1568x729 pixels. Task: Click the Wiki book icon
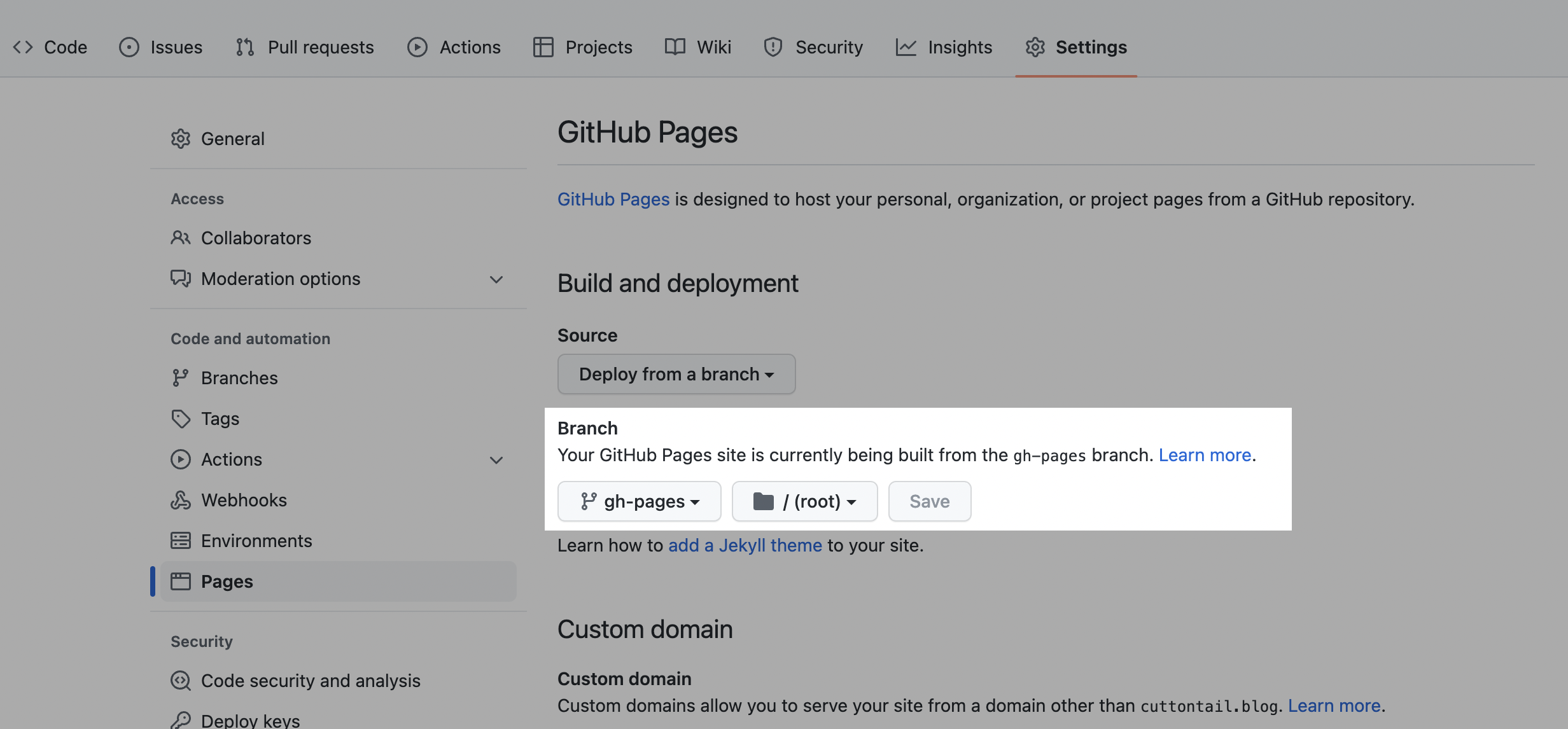coord(675,47)
